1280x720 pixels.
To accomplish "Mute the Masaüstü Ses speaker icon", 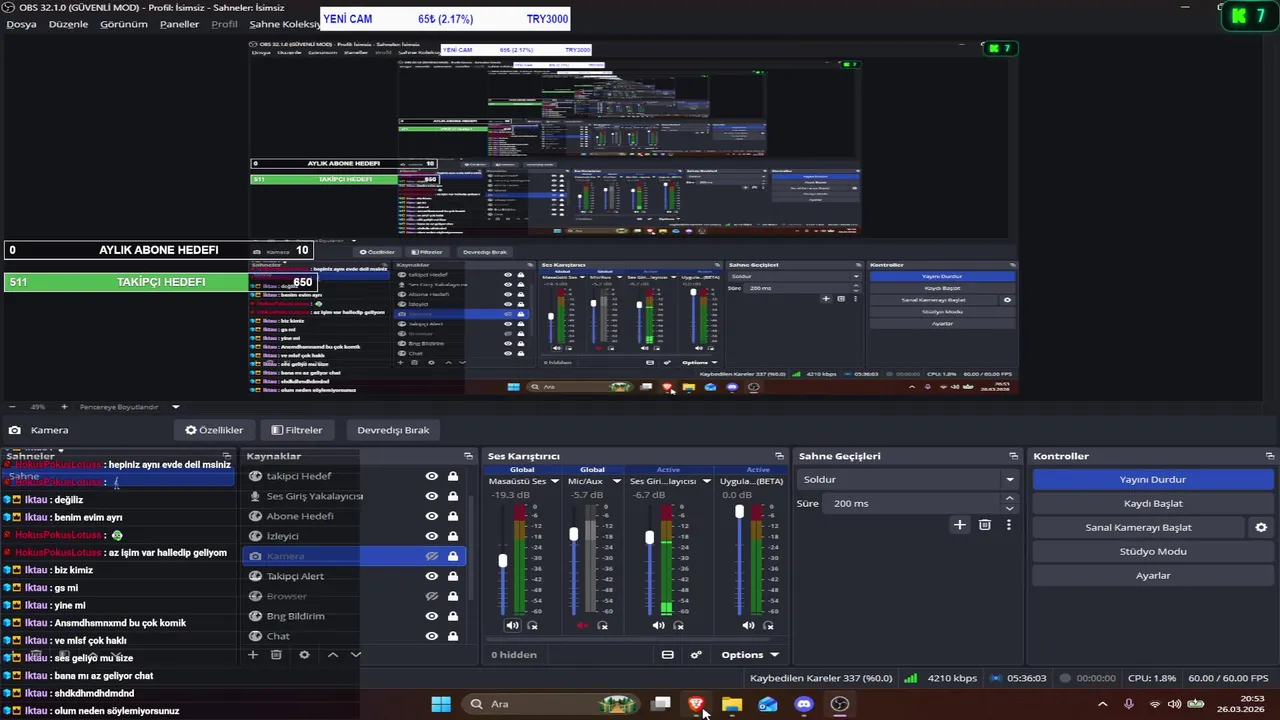I will 512,626.
